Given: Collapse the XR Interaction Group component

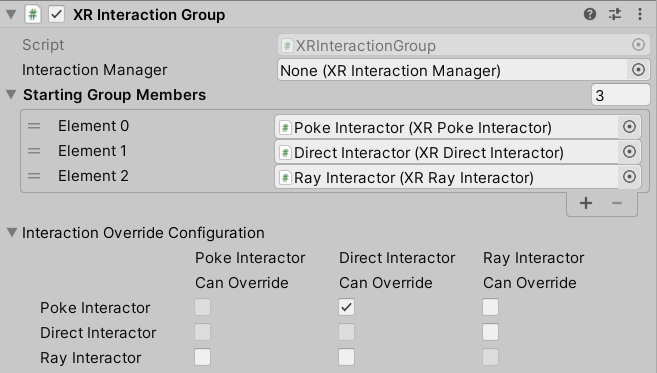Looking at the screenshot, I should click(11, 15).
